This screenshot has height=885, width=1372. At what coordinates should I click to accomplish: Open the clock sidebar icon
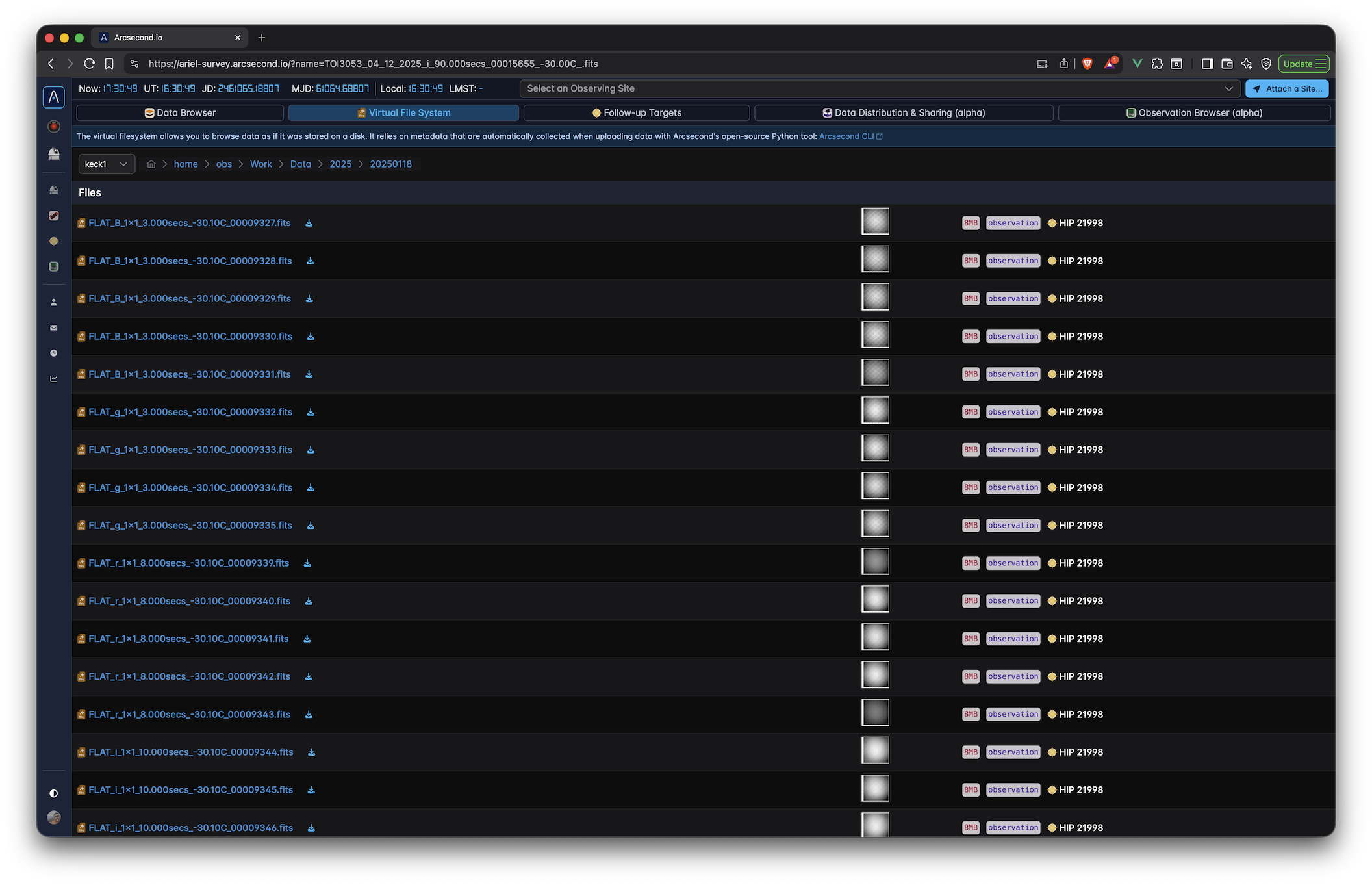(54, 353)
